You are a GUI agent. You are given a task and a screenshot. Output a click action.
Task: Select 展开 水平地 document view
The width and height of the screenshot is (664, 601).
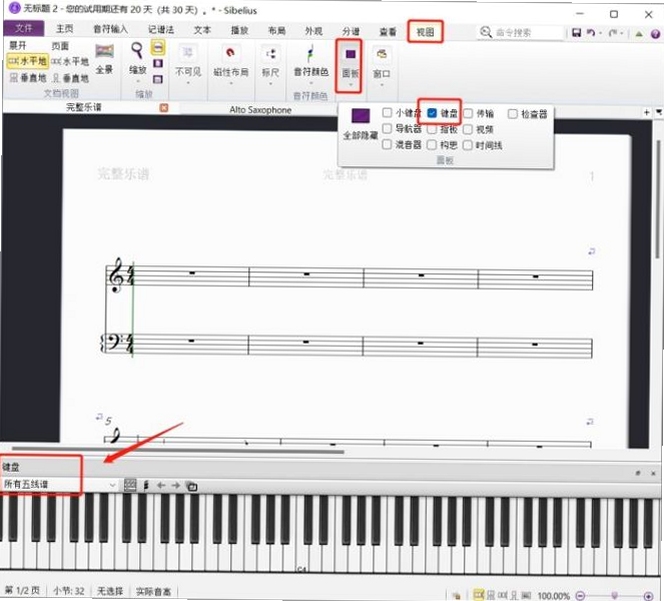(x=28, y=61)
